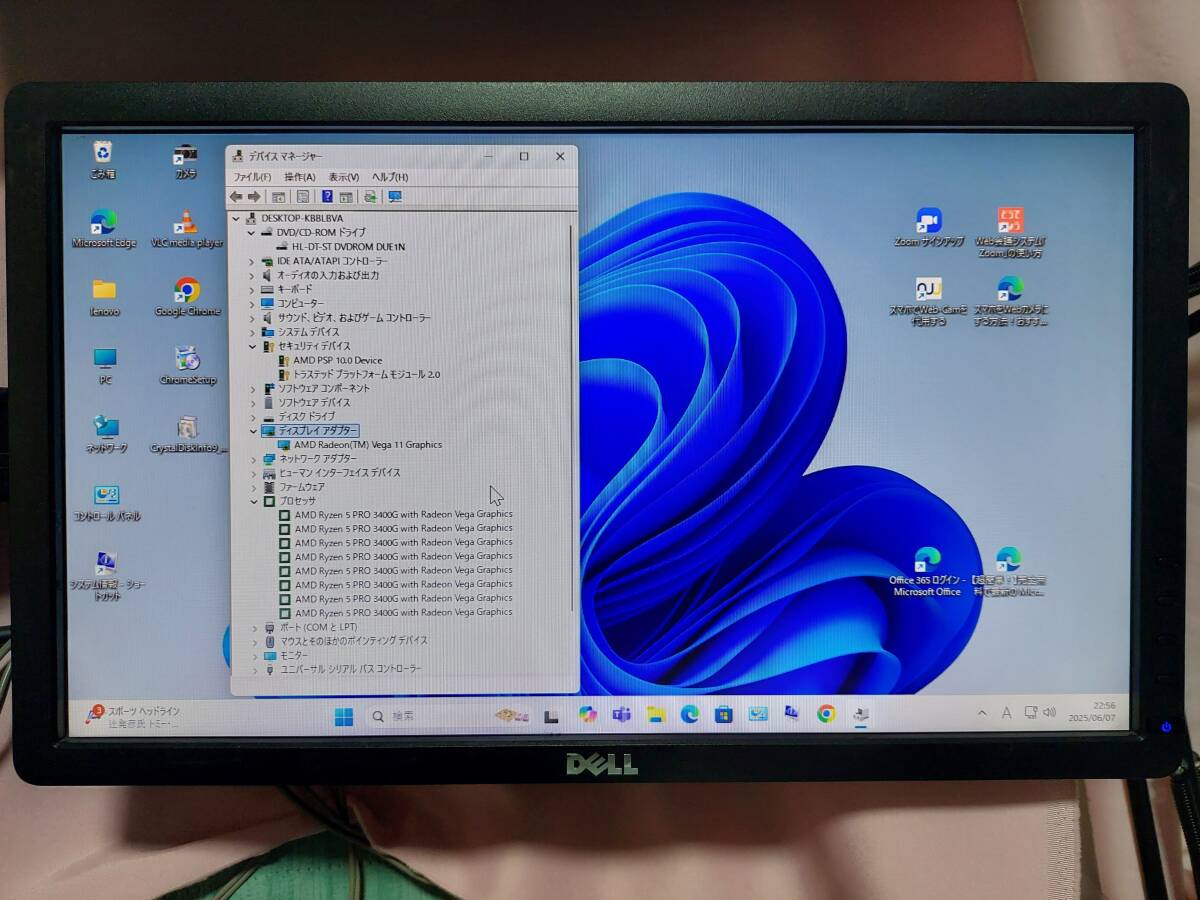The height and width of the screenshot is (900, 1200).
Task: Click the Device Manager vertical scrollbar
Action: 573,417
